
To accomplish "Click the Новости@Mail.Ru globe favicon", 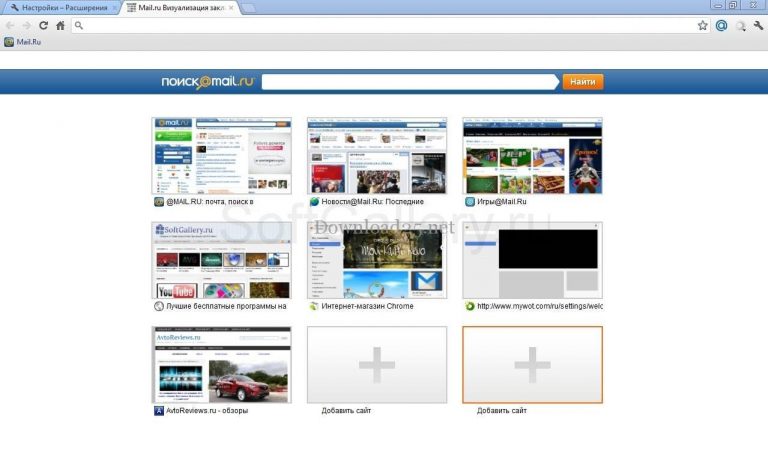I will [x=314, y=202].
